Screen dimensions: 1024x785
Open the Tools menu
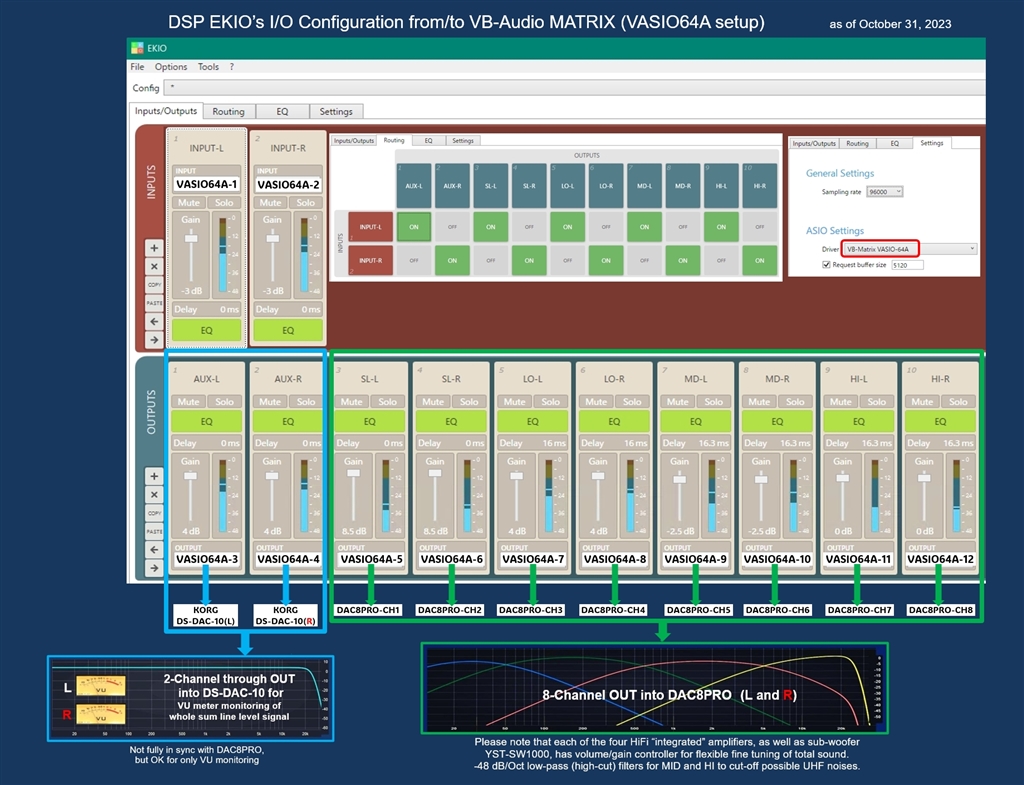pos(208,67)
